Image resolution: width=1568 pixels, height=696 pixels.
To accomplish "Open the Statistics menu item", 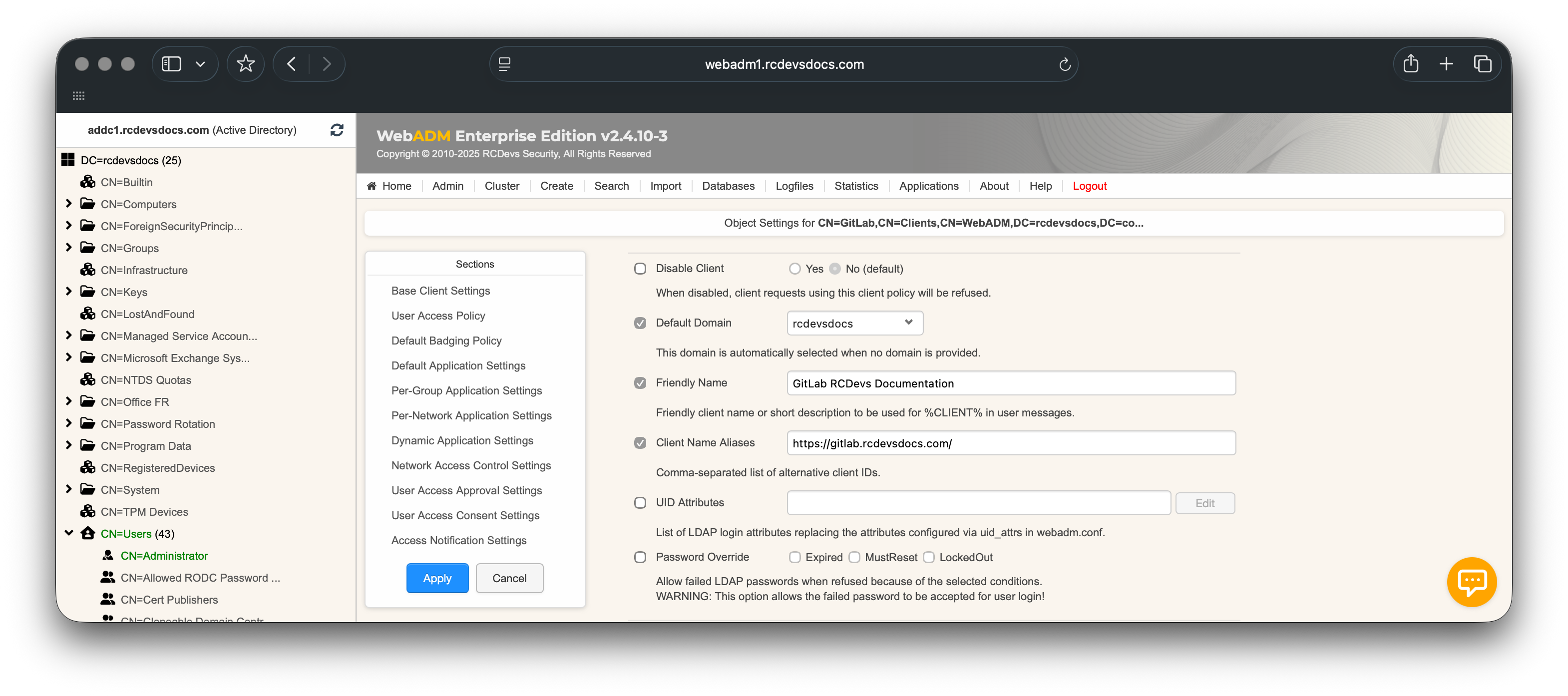I will pos(856,186).
